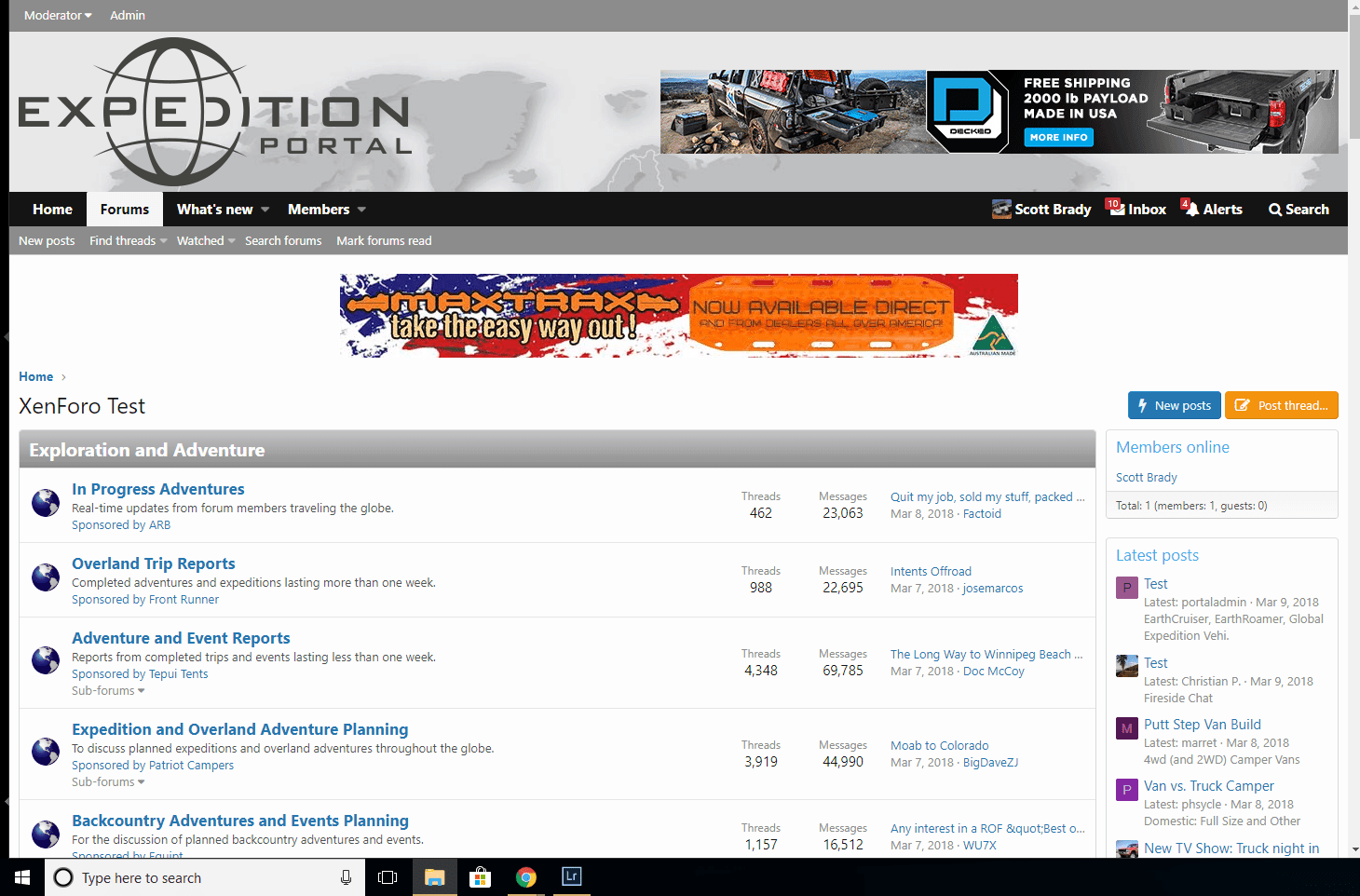
Task: Launch Chrome from the taskbar
Action: click(x=526, y=877)
